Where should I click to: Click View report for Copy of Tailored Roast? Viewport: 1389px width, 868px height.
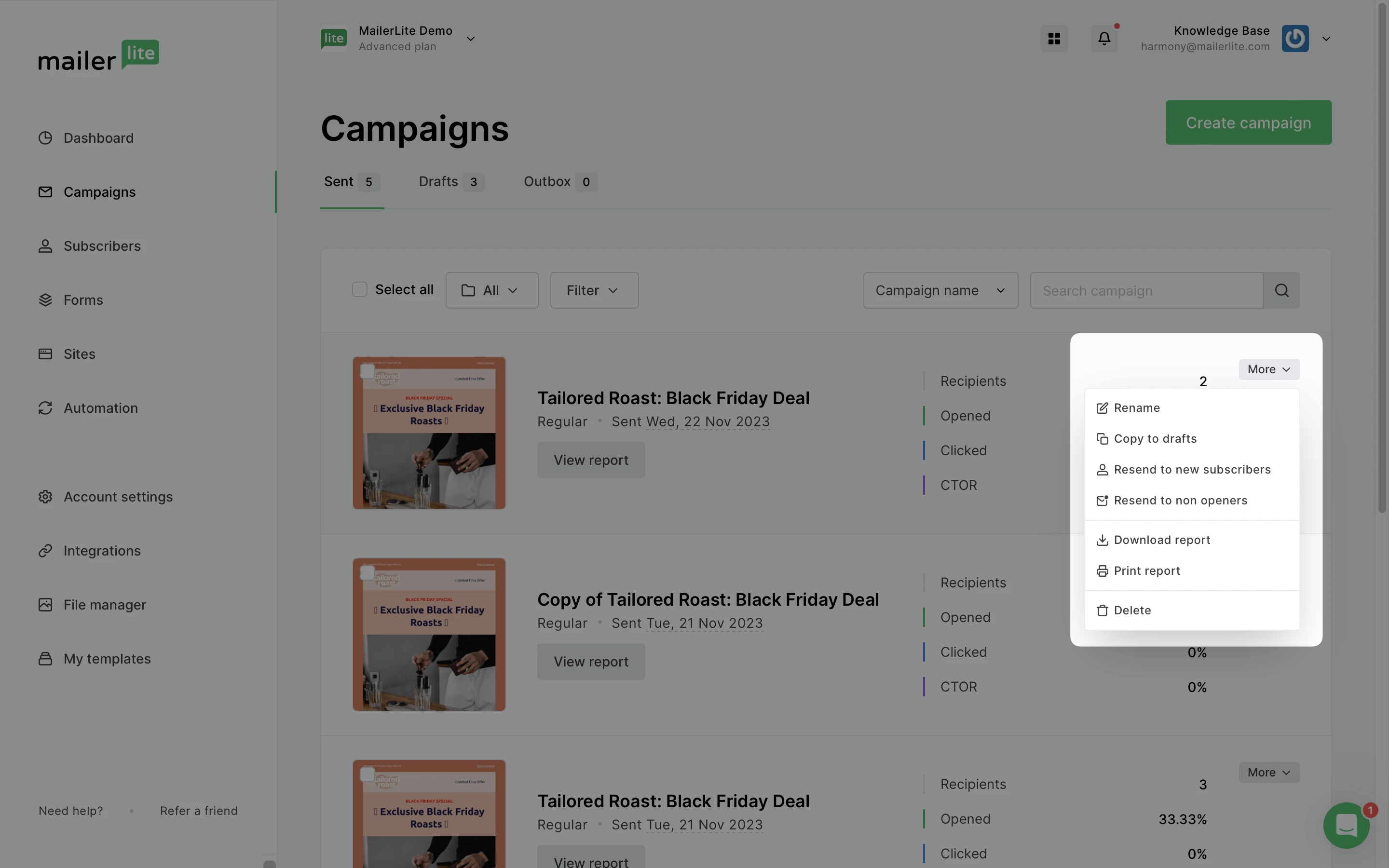[591, 662]
